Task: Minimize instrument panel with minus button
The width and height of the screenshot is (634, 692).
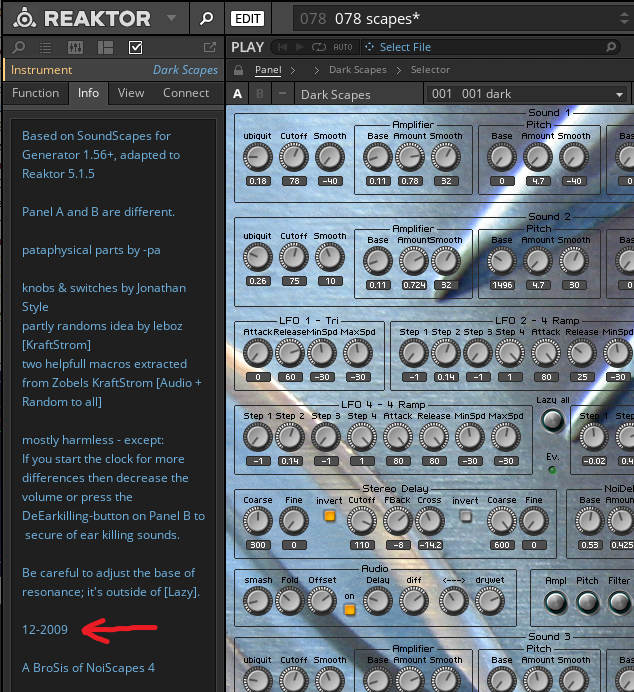Action: pyautogui.click(x=282, y=94)
